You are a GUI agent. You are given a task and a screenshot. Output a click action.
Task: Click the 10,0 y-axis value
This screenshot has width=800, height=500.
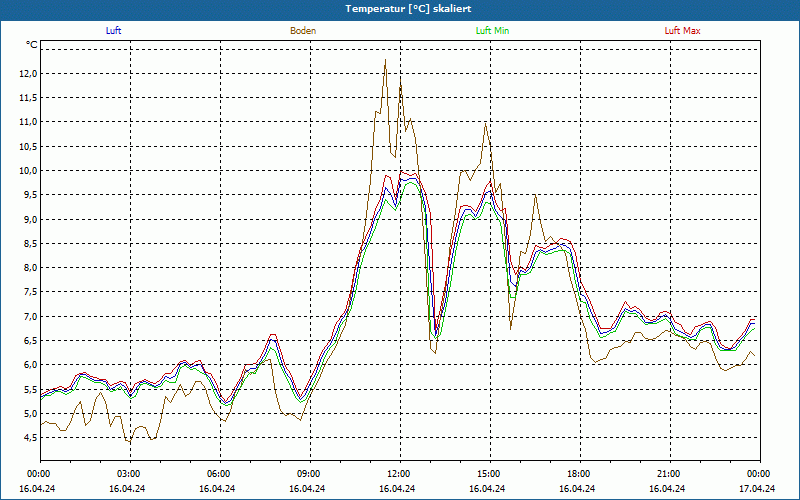(x=29, y=171)
